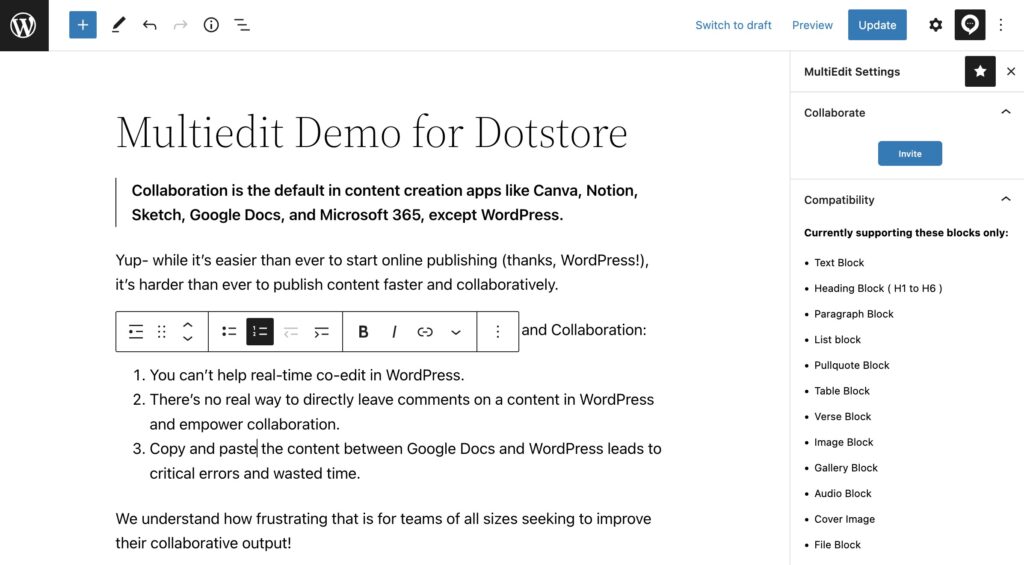Open the three-dot options menu in top bar
This screenshot has width=1024, height=565.
pos(1001,25)
